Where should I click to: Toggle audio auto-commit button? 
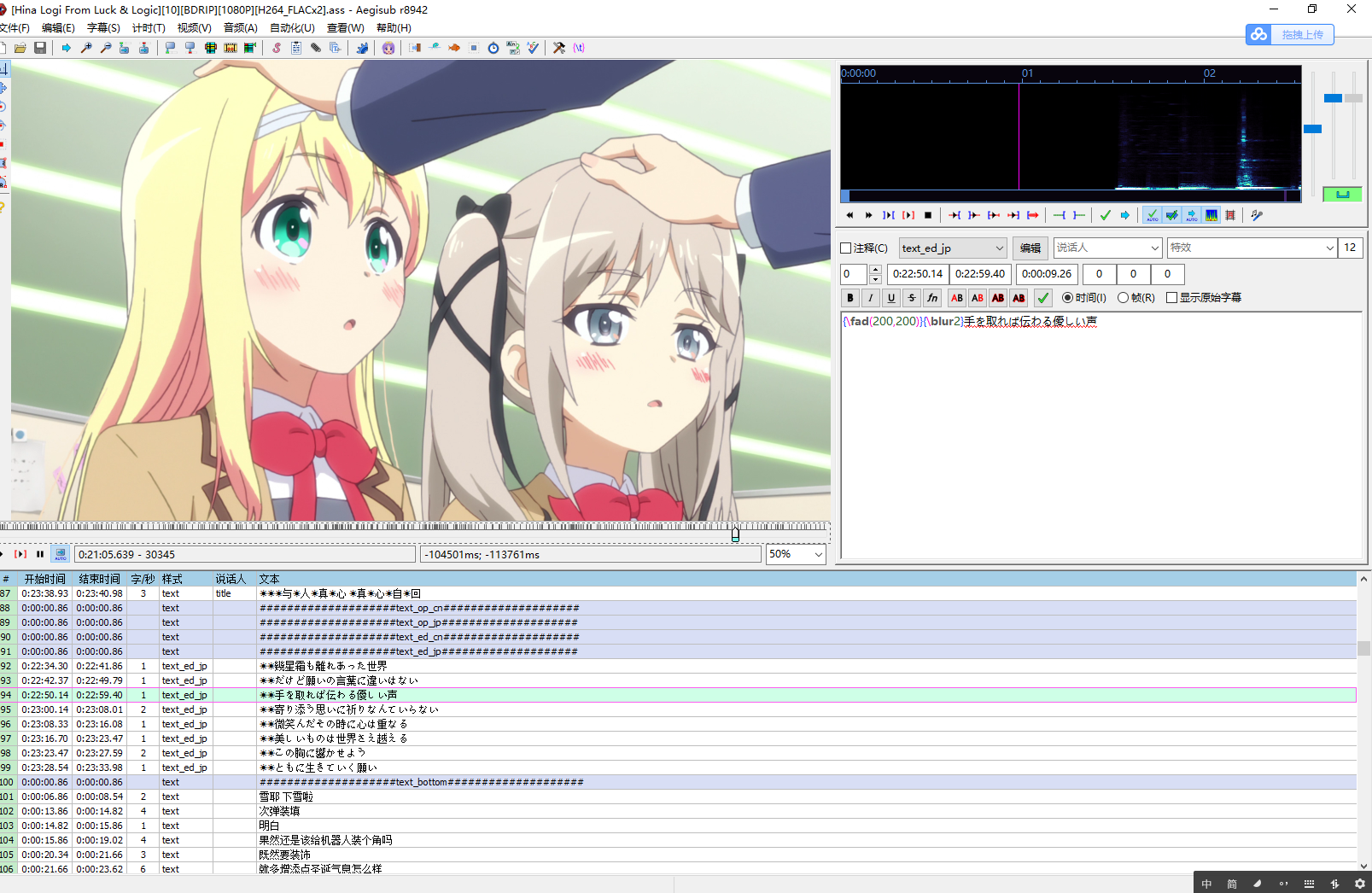[1153, 215]
